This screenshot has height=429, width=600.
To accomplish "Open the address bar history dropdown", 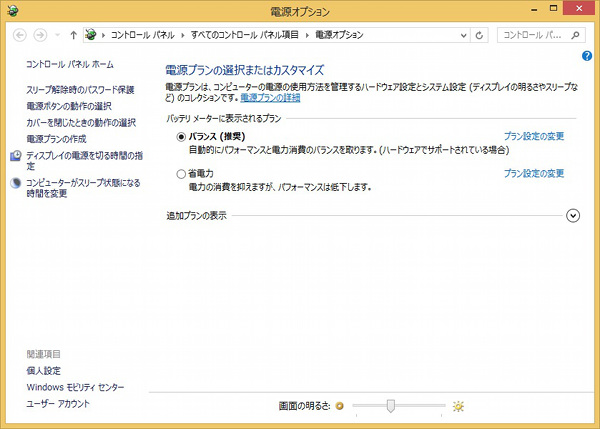I will pos(464,35).
